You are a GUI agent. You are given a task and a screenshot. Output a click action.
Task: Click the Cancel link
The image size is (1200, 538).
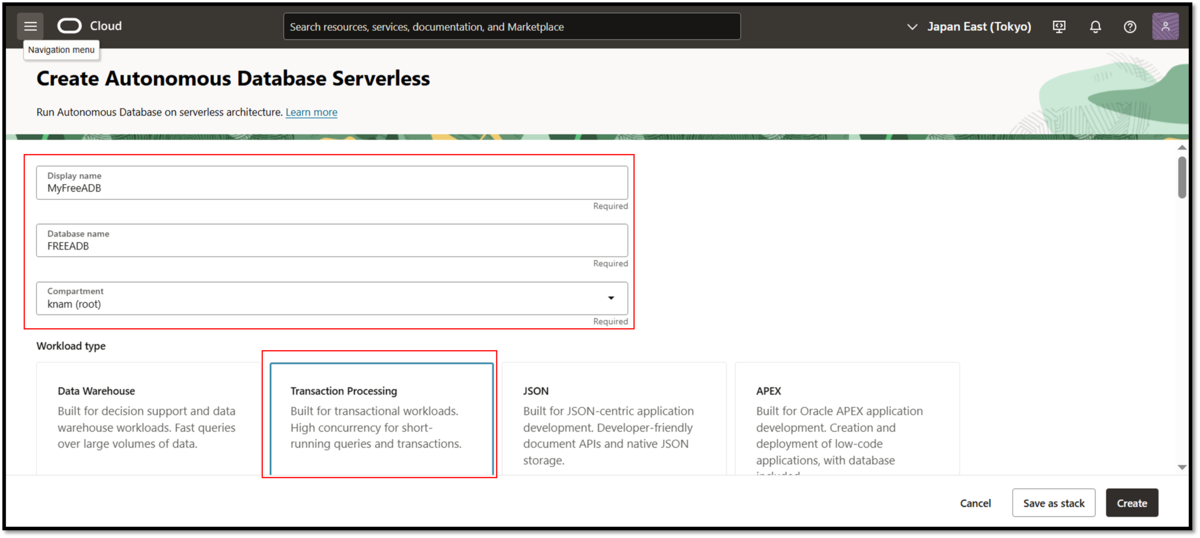click(975, 503)
